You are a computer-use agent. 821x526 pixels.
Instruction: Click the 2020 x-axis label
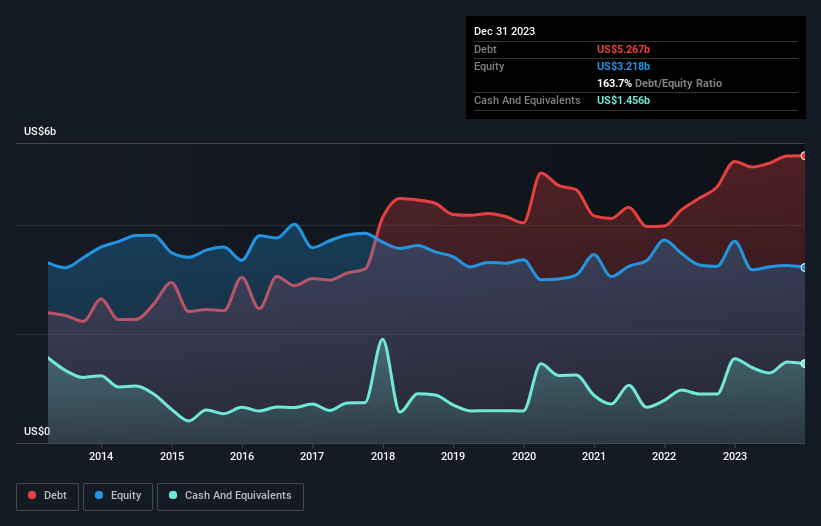(x=524, y=456)
